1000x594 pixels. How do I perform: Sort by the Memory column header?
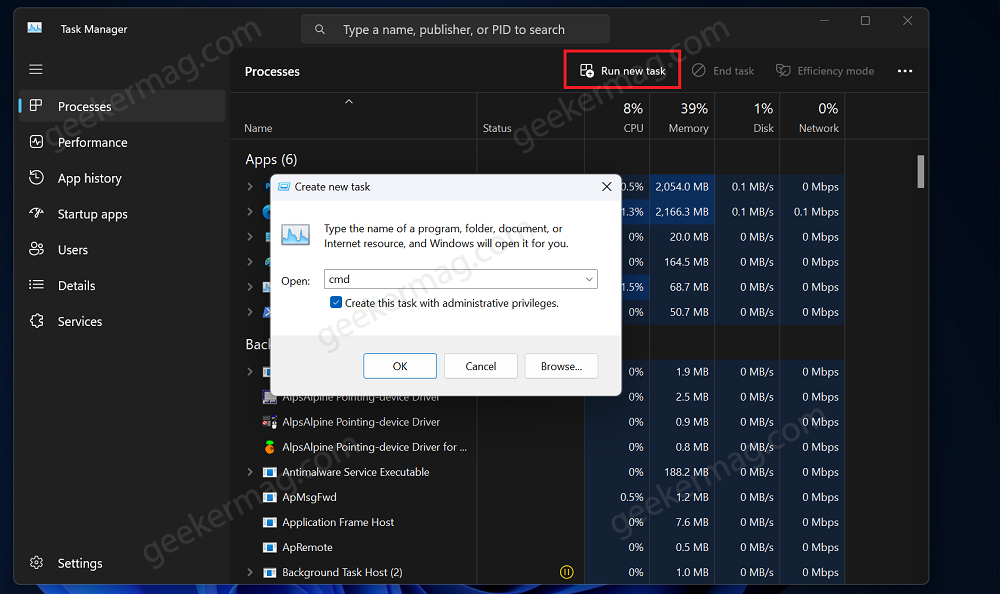(x=682, y=116)
